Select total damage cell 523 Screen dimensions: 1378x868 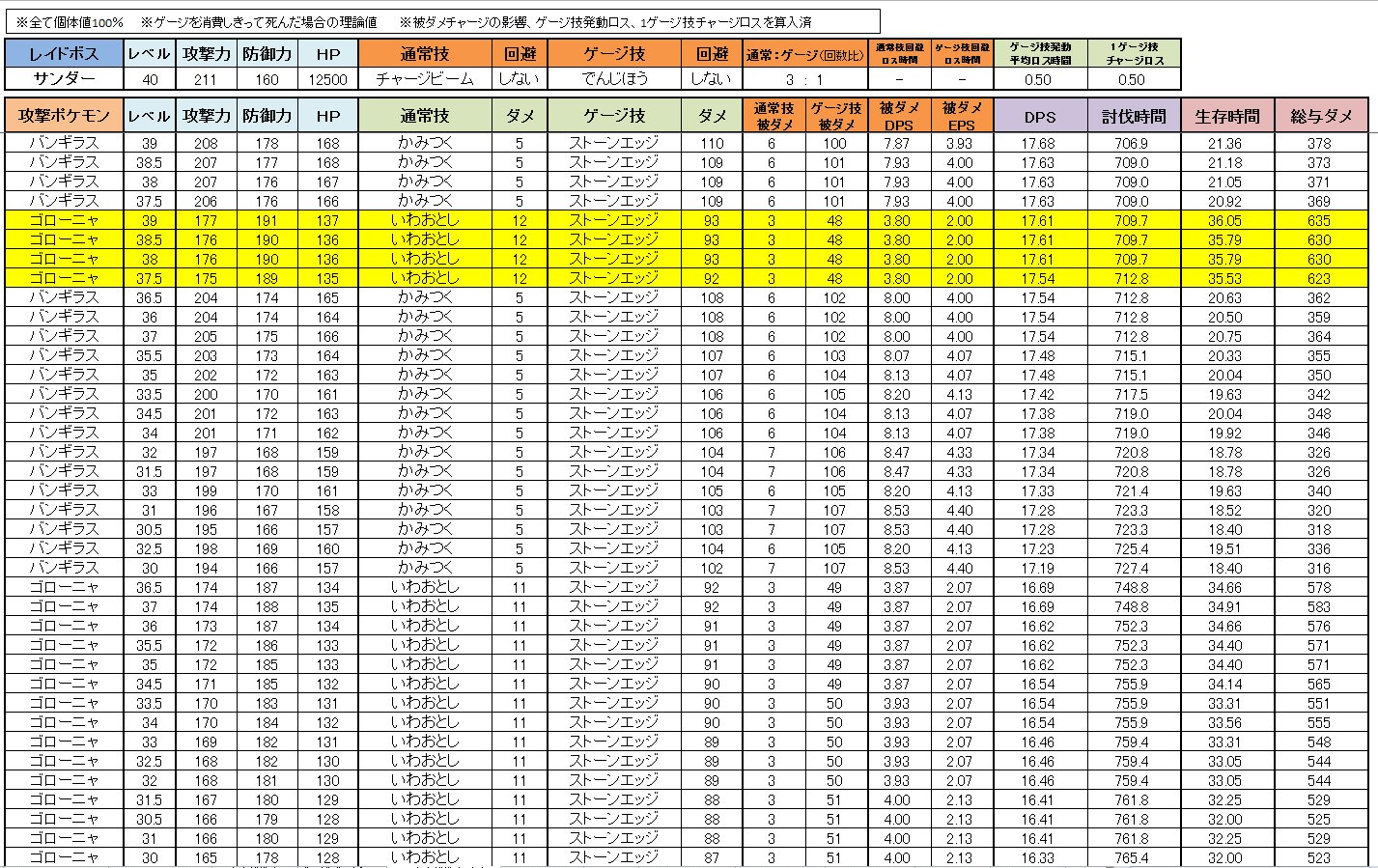coord(1319,857)
